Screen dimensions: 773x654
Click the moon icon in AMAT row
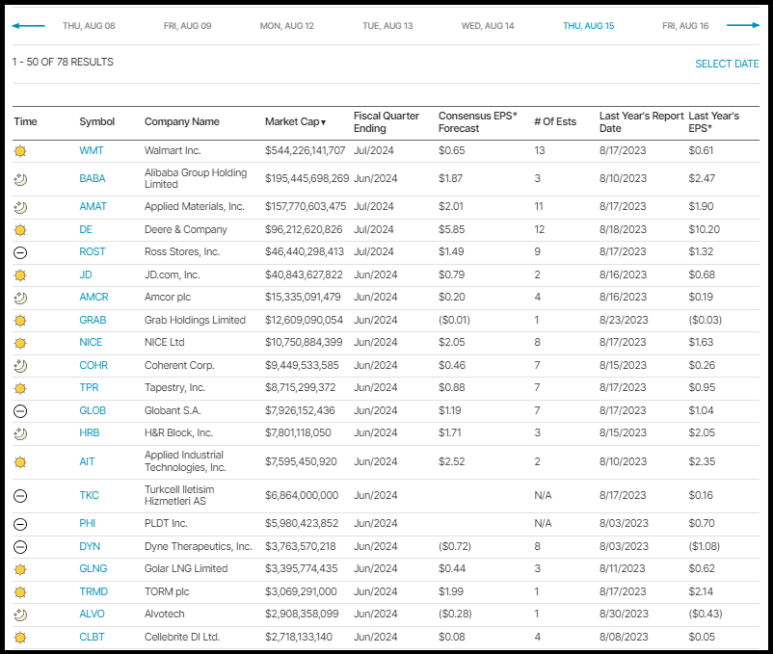[20, 207]
